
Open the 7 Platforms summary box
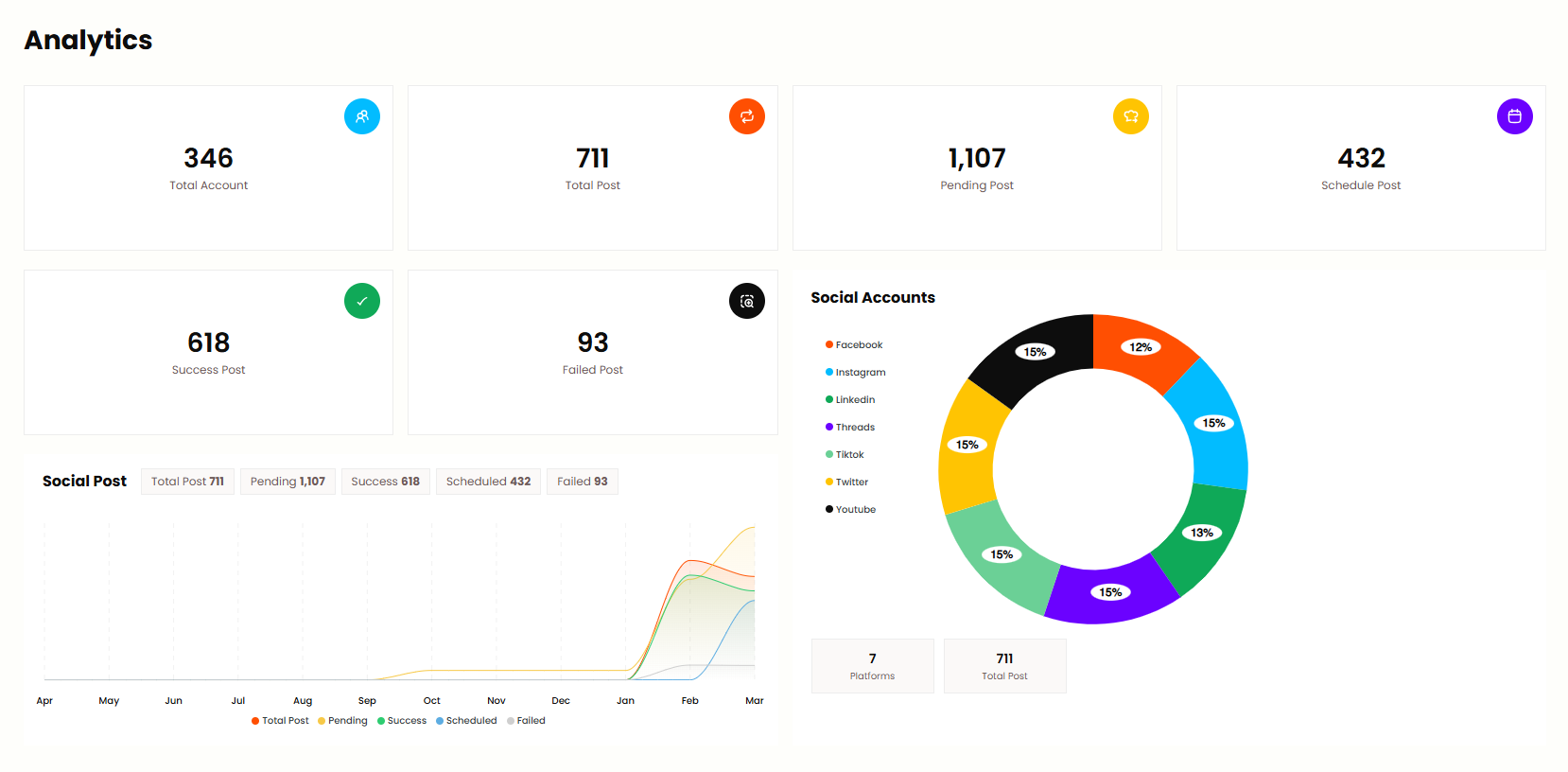click(x=872, y=666)
